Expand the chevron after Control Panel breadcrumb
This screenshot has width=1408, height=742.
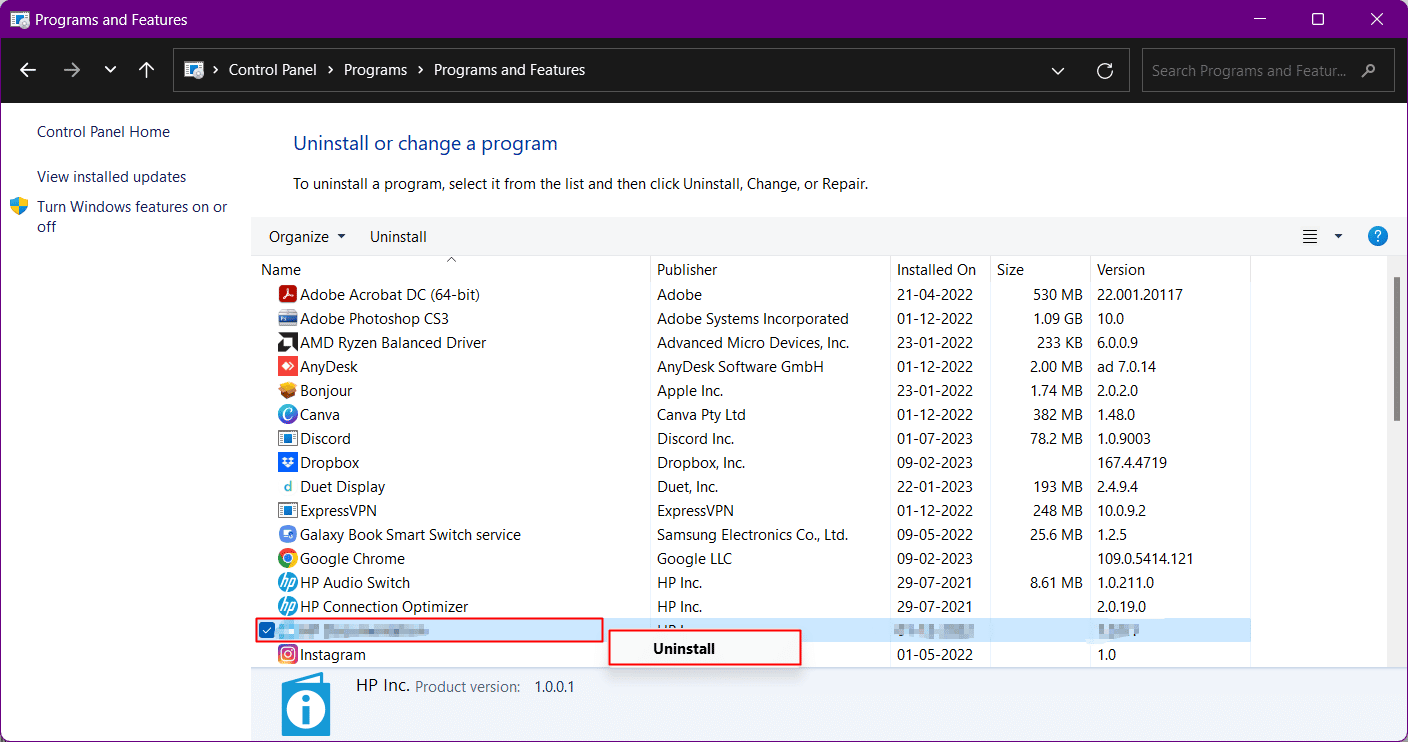331,70
